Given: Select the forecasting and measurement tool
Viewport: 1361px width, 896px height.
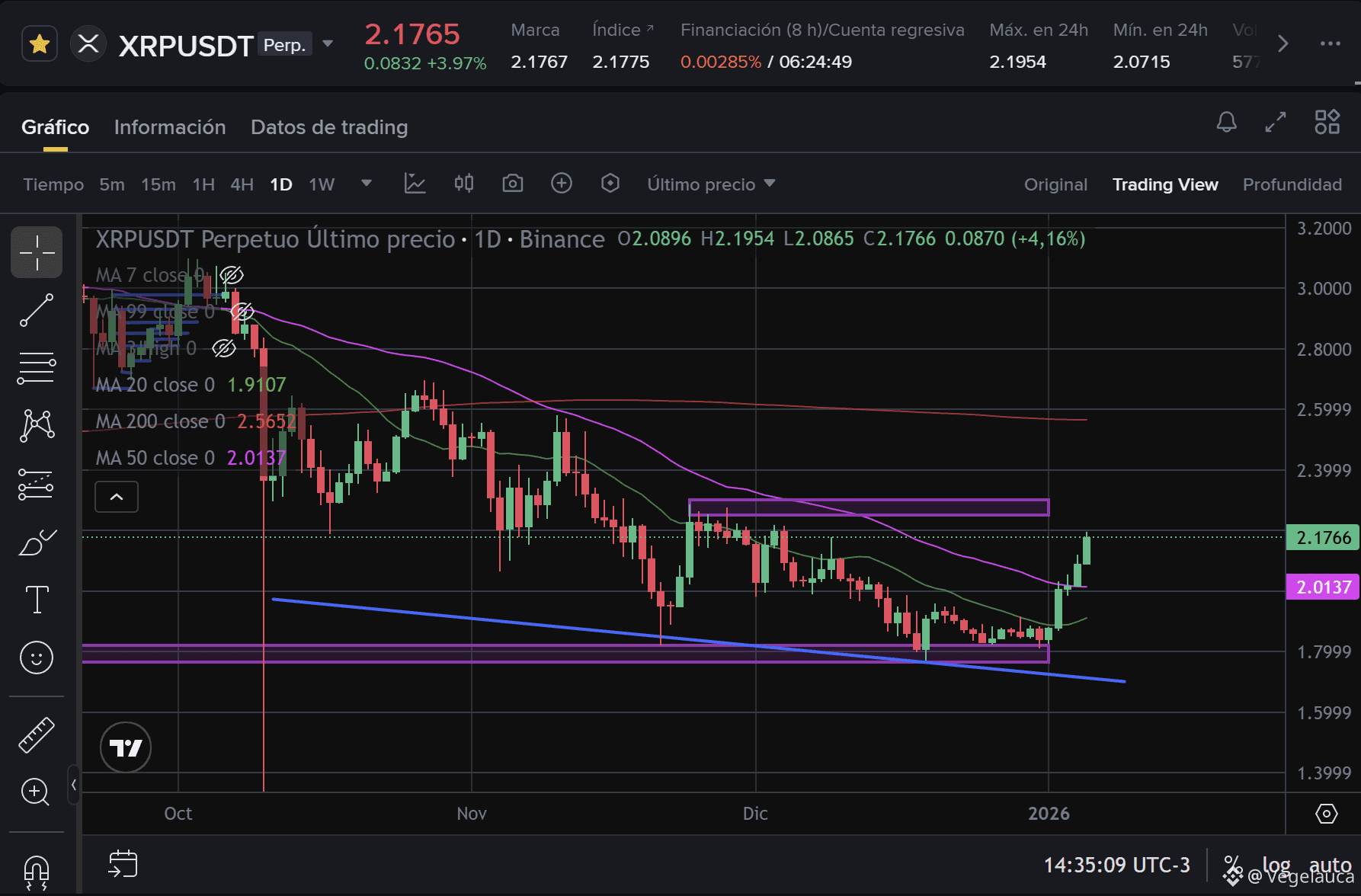Looking at the screenshot, I should click(37, 484).
